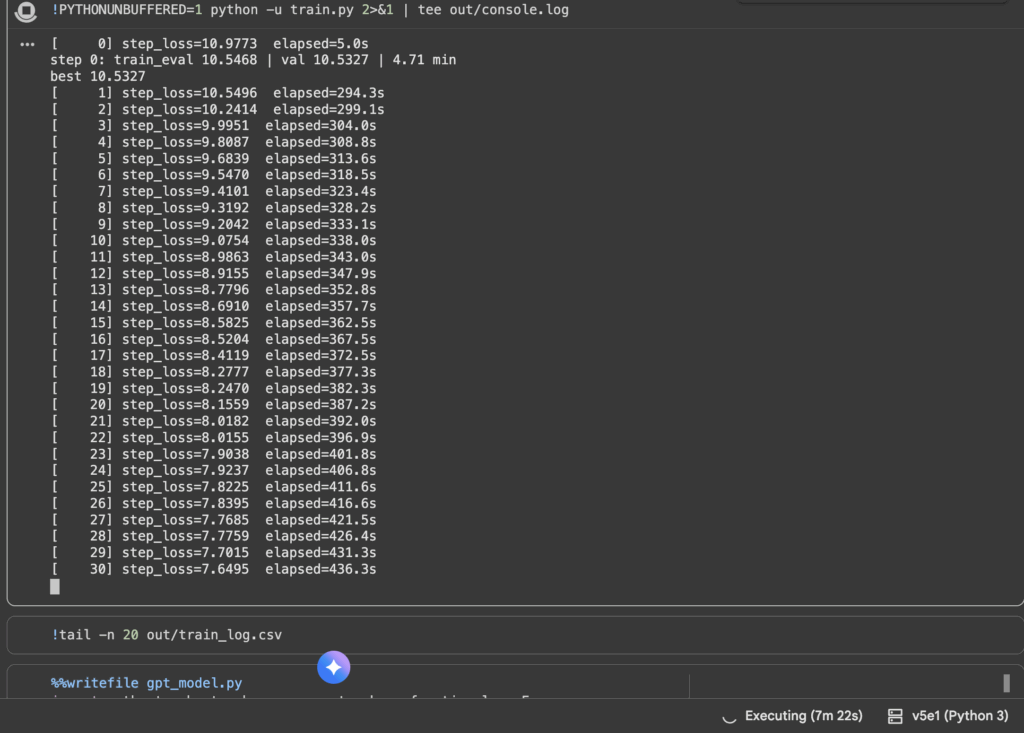The image size is (1024, 733).
Task: Click into the train.py command cell
Action: click(400, 10)
